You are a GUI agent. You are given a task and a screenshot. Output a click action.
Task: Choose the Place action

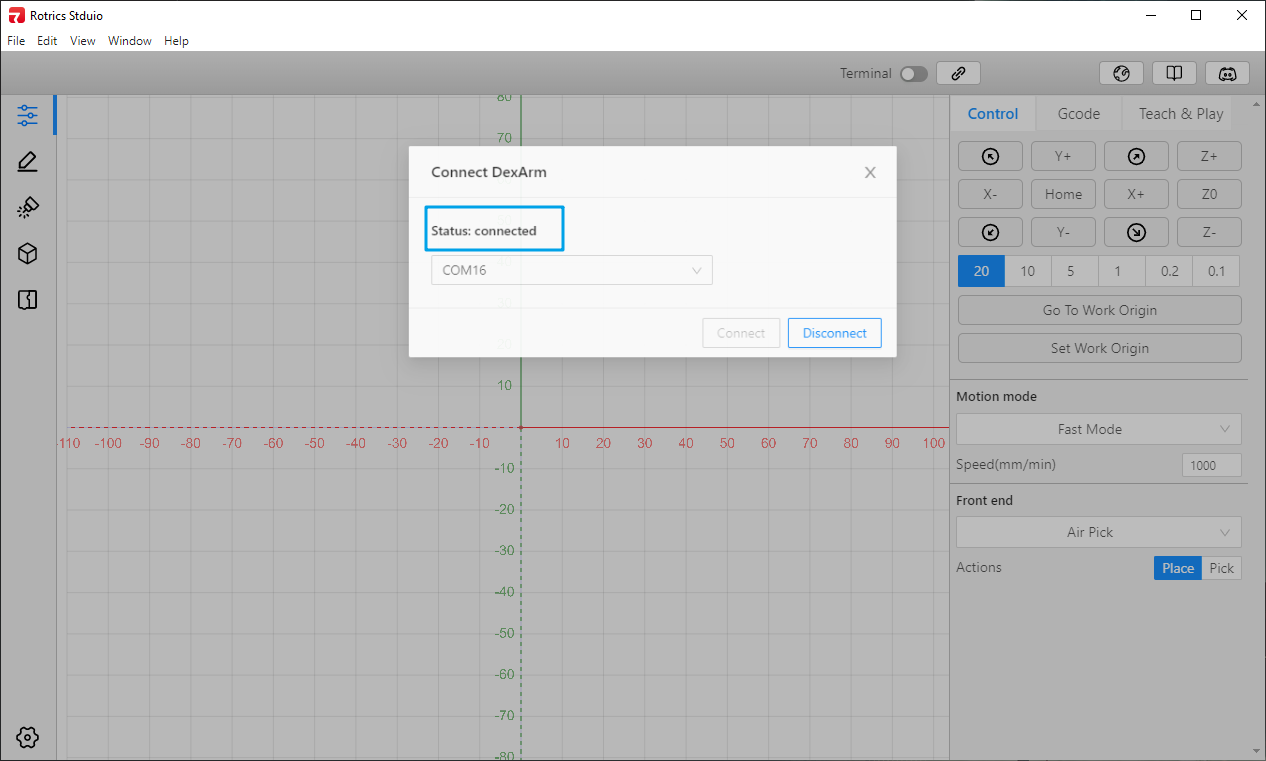pyautogui.click(x=1178, y=568)
